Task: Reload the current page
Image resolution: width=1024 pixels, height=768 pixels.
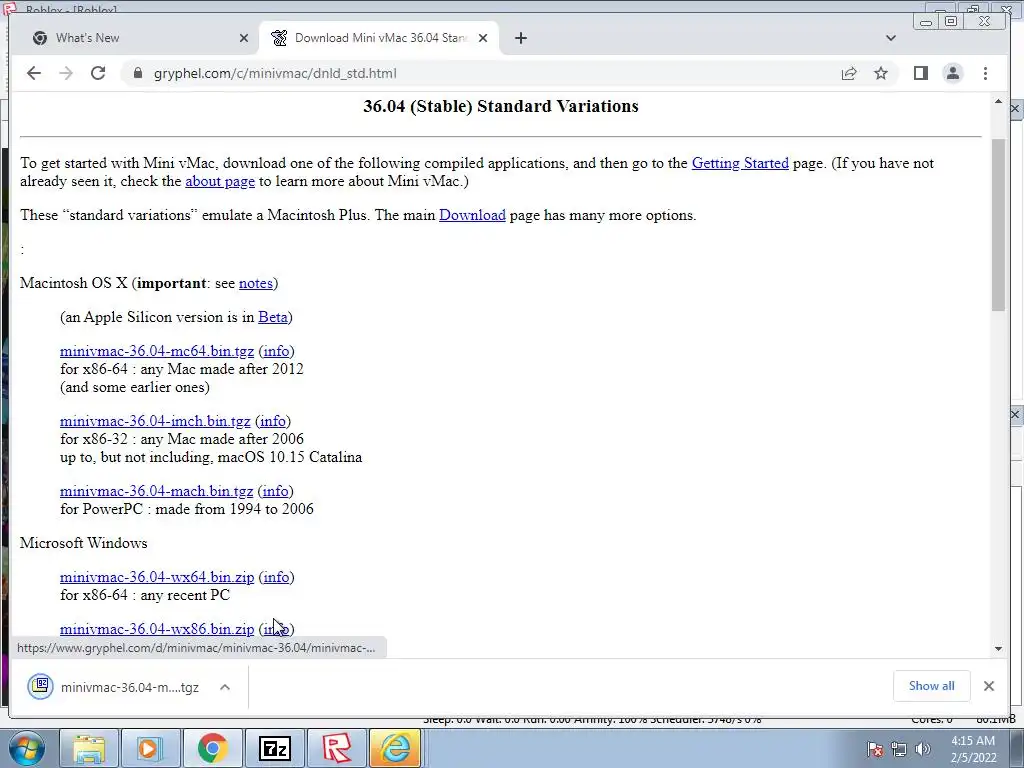Action: pyautogui.click(x=98, y=73)
